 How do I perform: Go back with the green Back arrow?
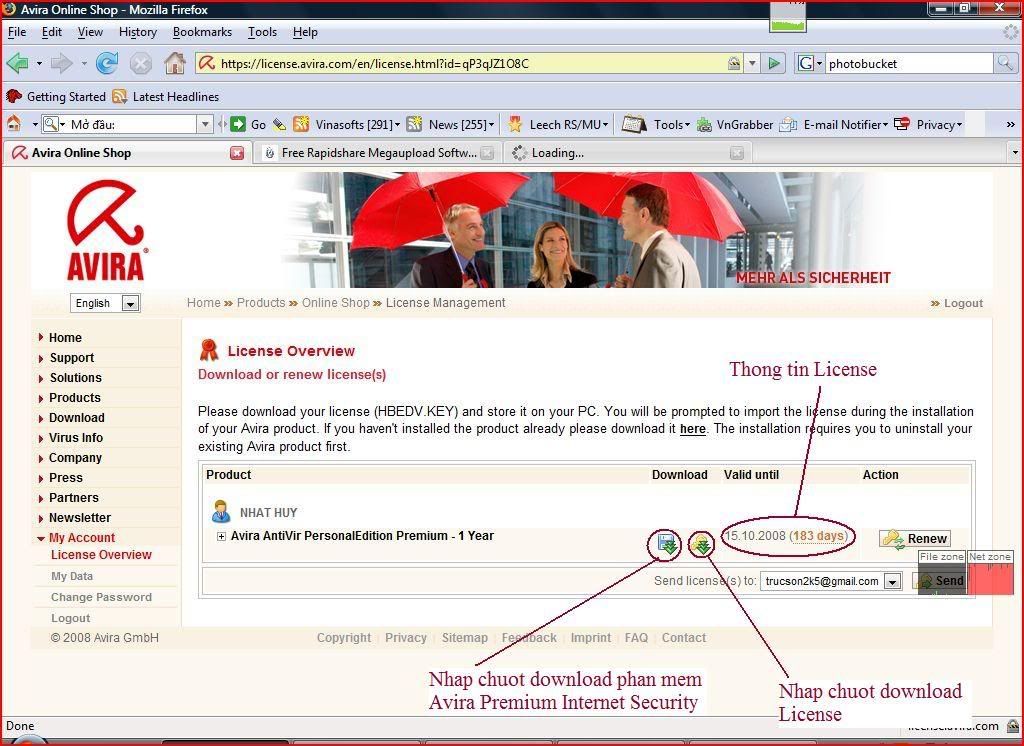18,63
